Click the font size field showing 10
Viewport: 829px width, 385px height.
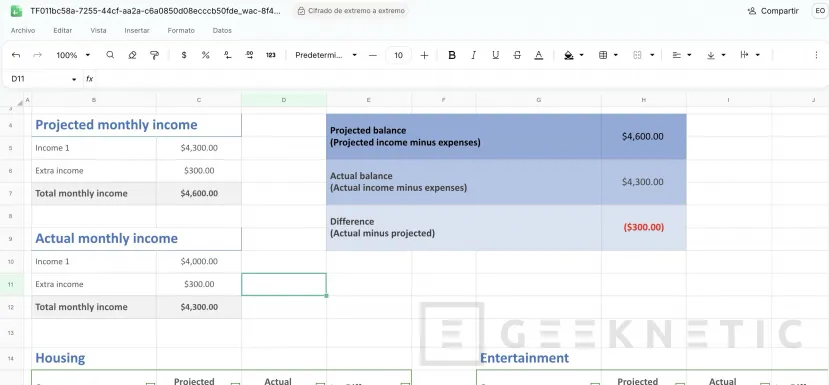(399, 55)
